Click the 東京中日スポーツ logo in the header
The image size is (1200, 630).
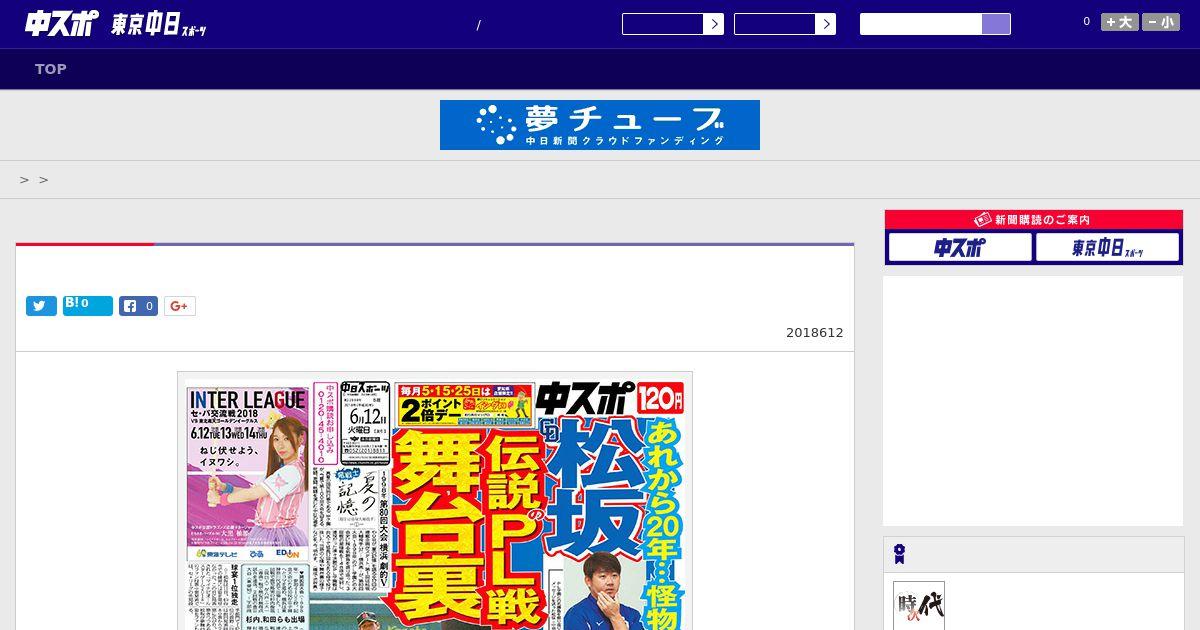pyautogui.click(x=159, y=25)
